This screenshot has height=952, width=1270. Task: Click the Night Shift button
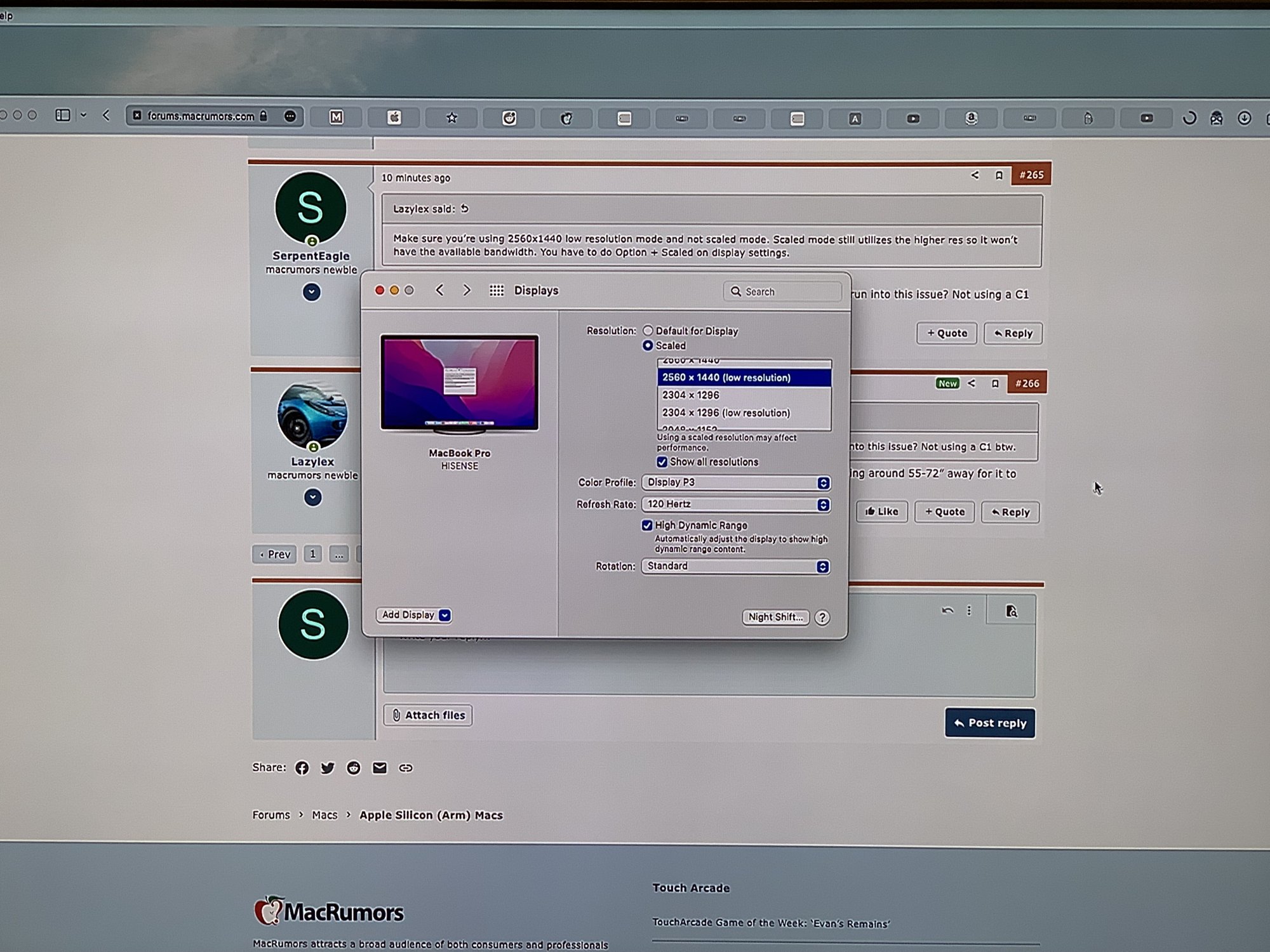(x=775, y=617)
